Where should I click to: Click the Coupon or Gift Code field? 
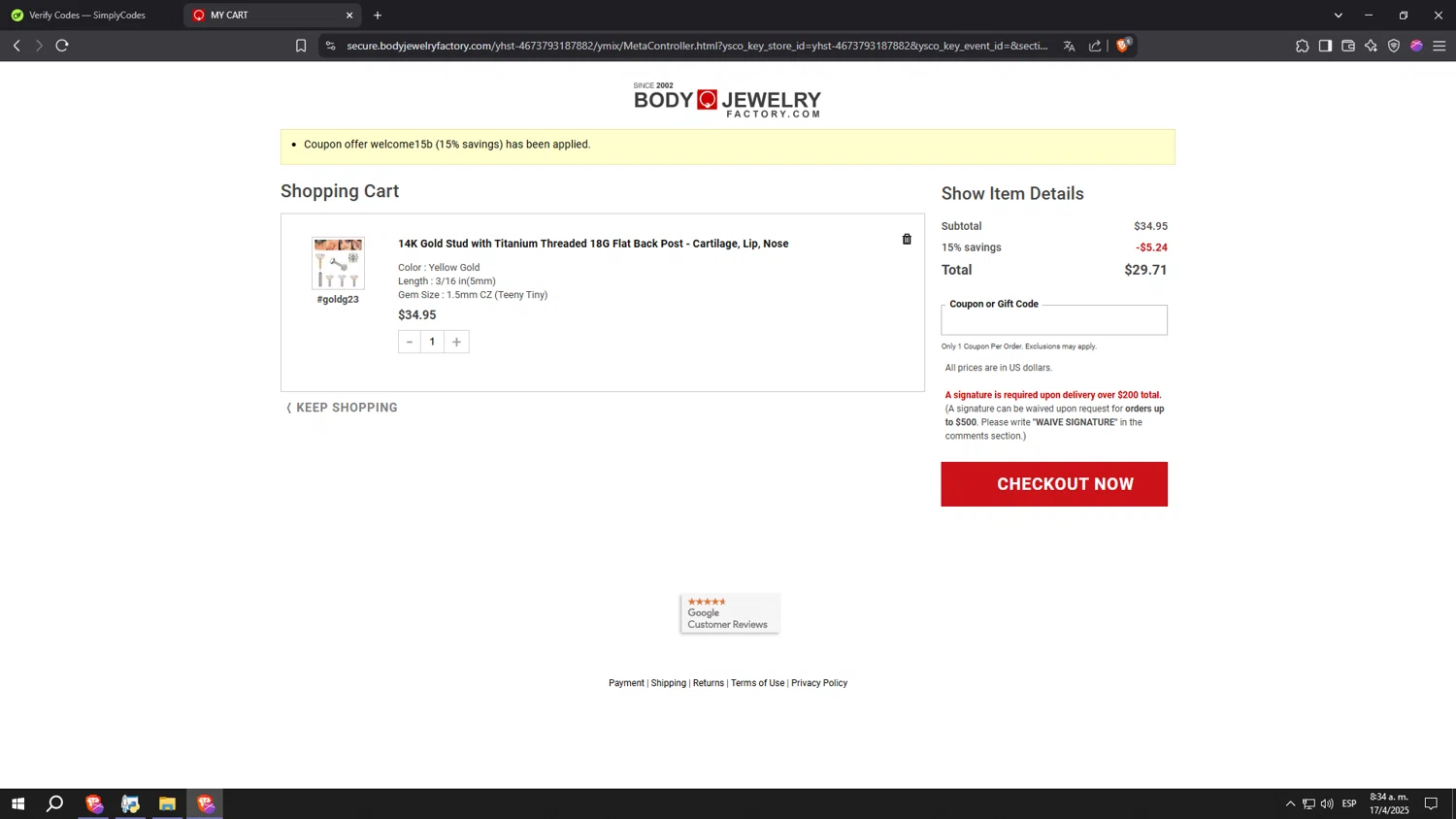1054,320
